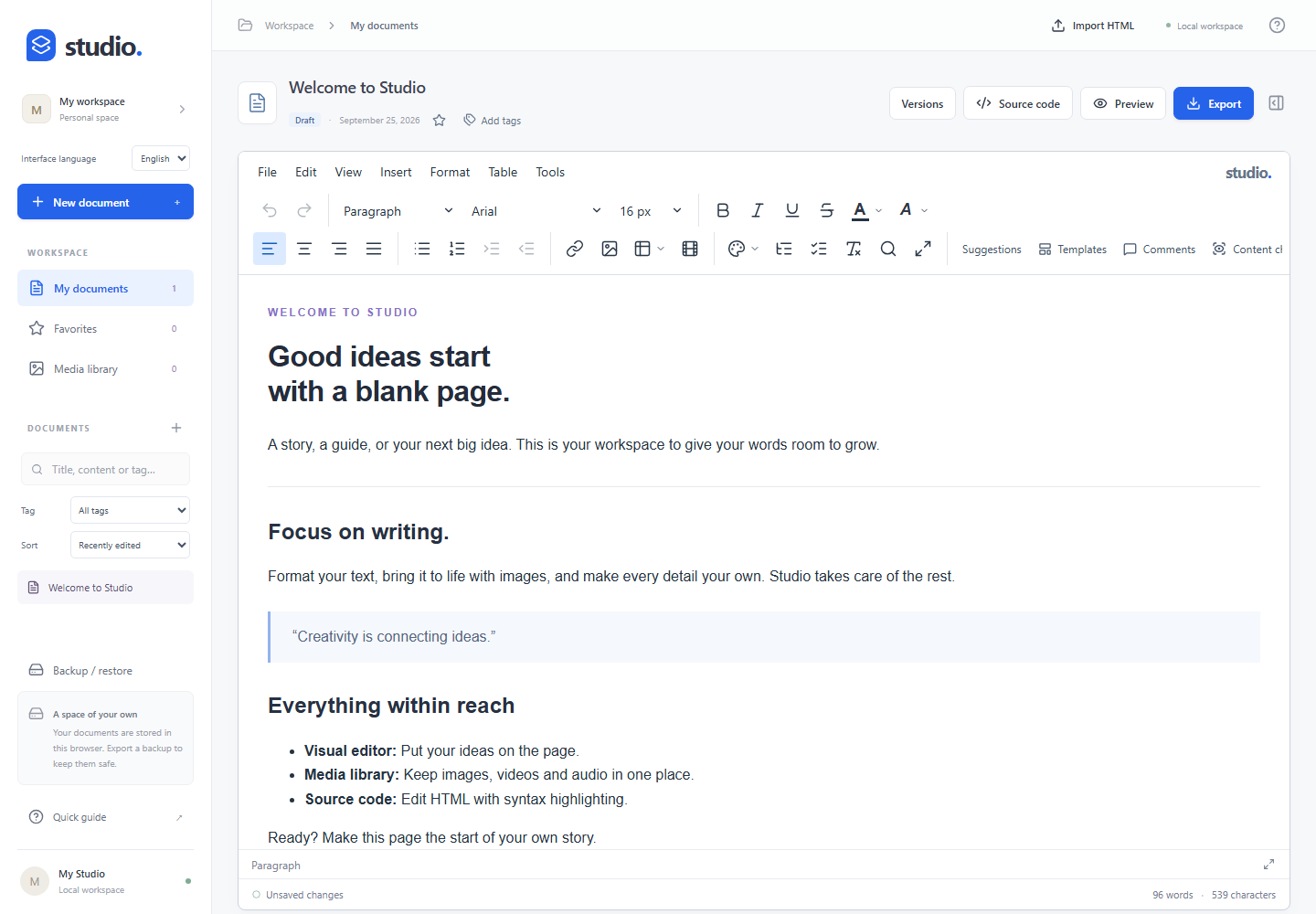Enter fullscreen editor mode

click(923, 249)
